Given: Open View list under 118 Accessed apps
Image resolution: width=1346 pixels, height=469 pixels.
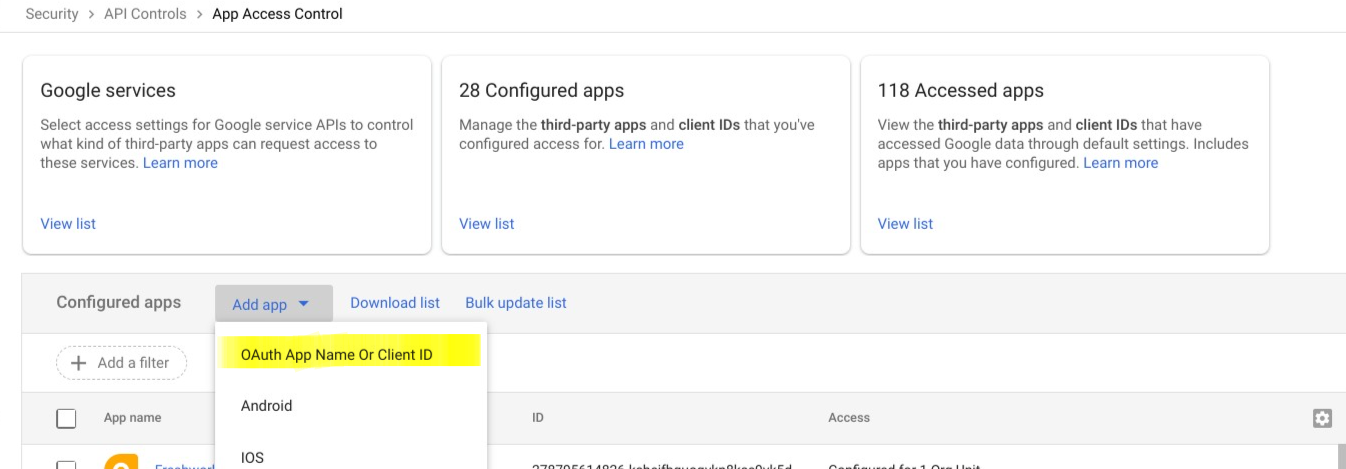Looking at the screenshot, I should click(905, 224).
